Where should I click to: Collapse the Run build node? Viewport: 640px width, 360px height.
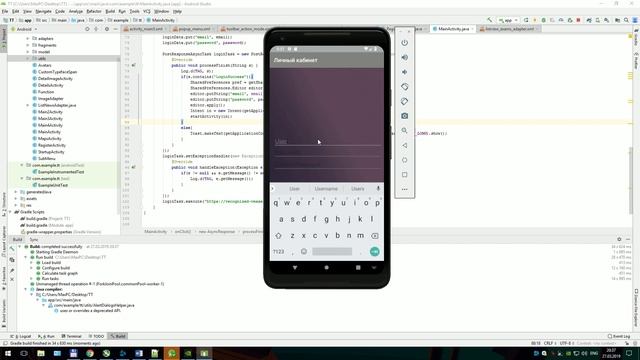click(x=26, y=257)
